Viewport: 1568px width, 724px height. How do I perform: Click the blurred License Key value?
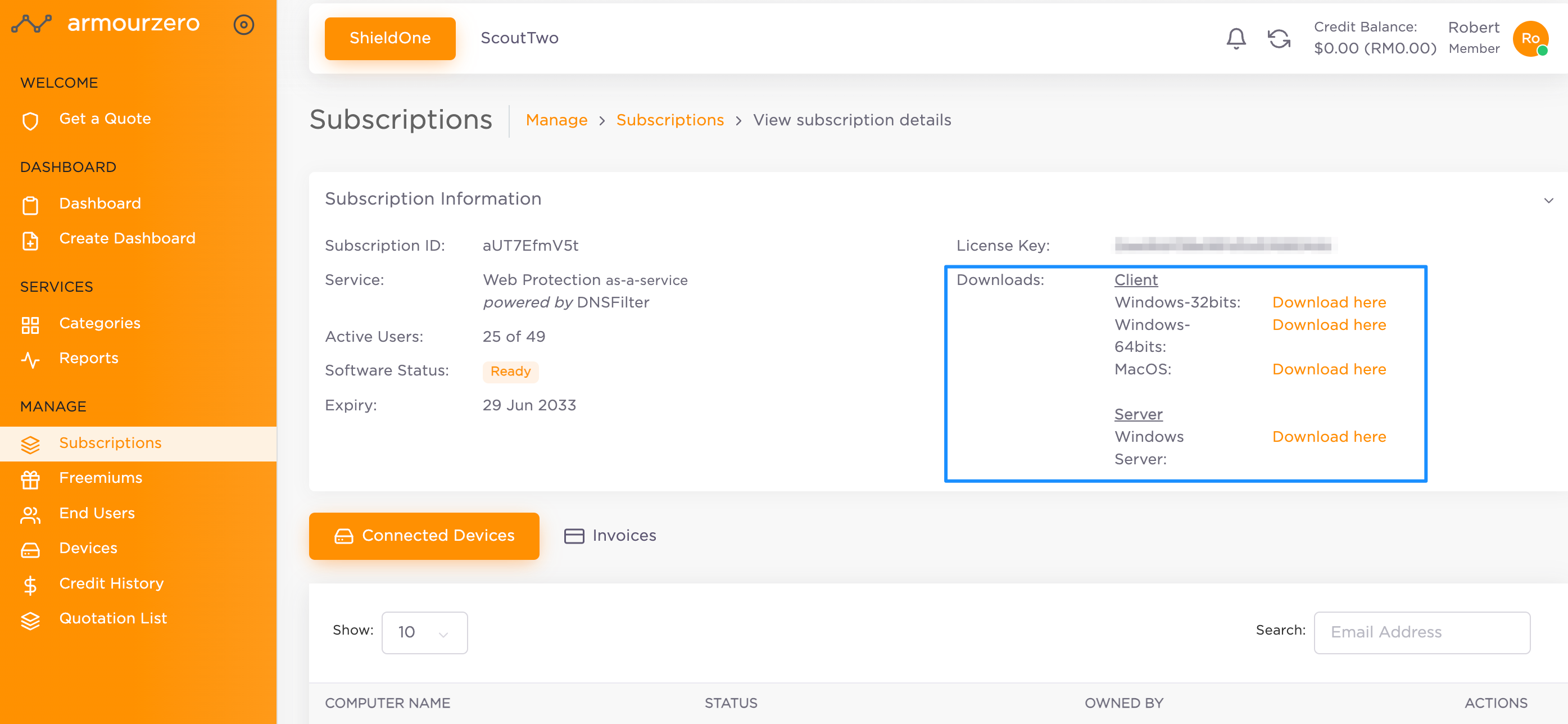click(1222, 246)
